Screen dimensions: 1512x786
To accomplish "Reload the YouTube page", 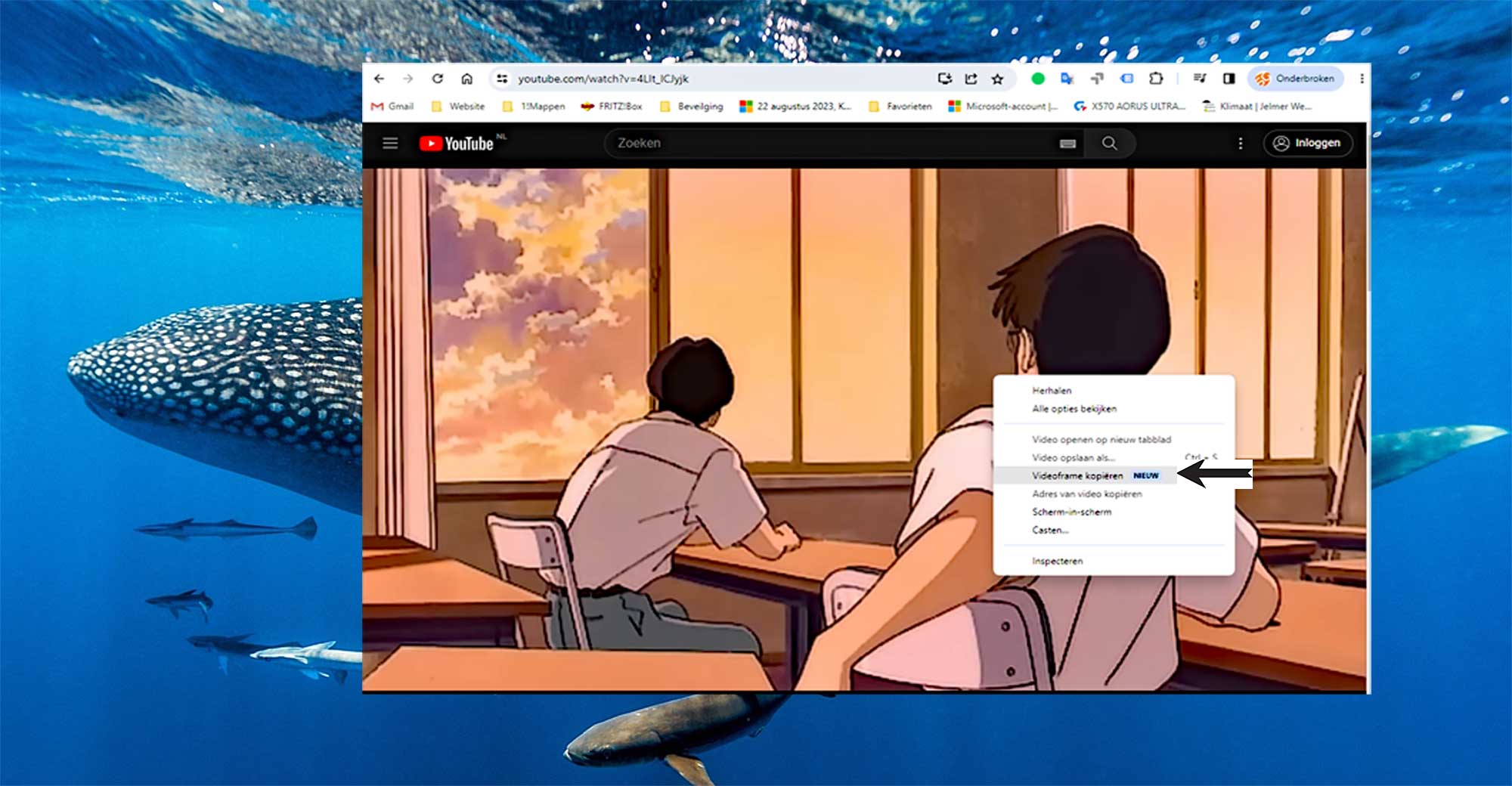I will pyautogui.click(x=438, y=79).
